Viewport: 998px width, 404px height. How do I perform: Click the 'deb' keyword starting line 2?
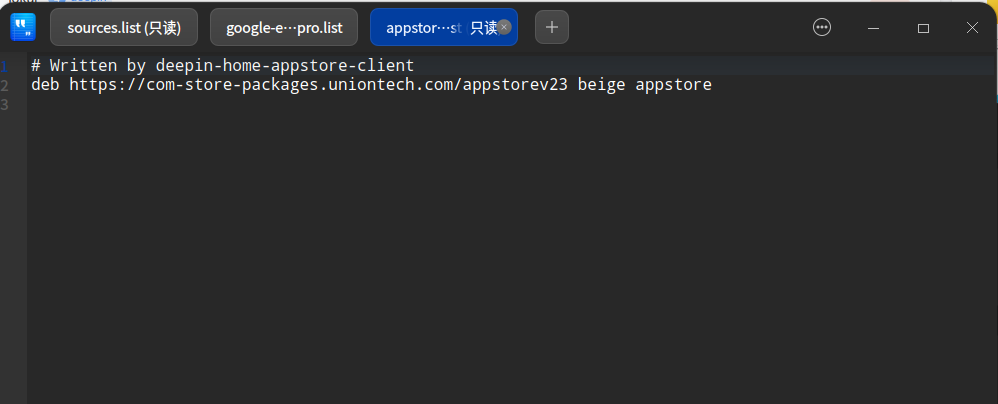[x=45, y=85]
